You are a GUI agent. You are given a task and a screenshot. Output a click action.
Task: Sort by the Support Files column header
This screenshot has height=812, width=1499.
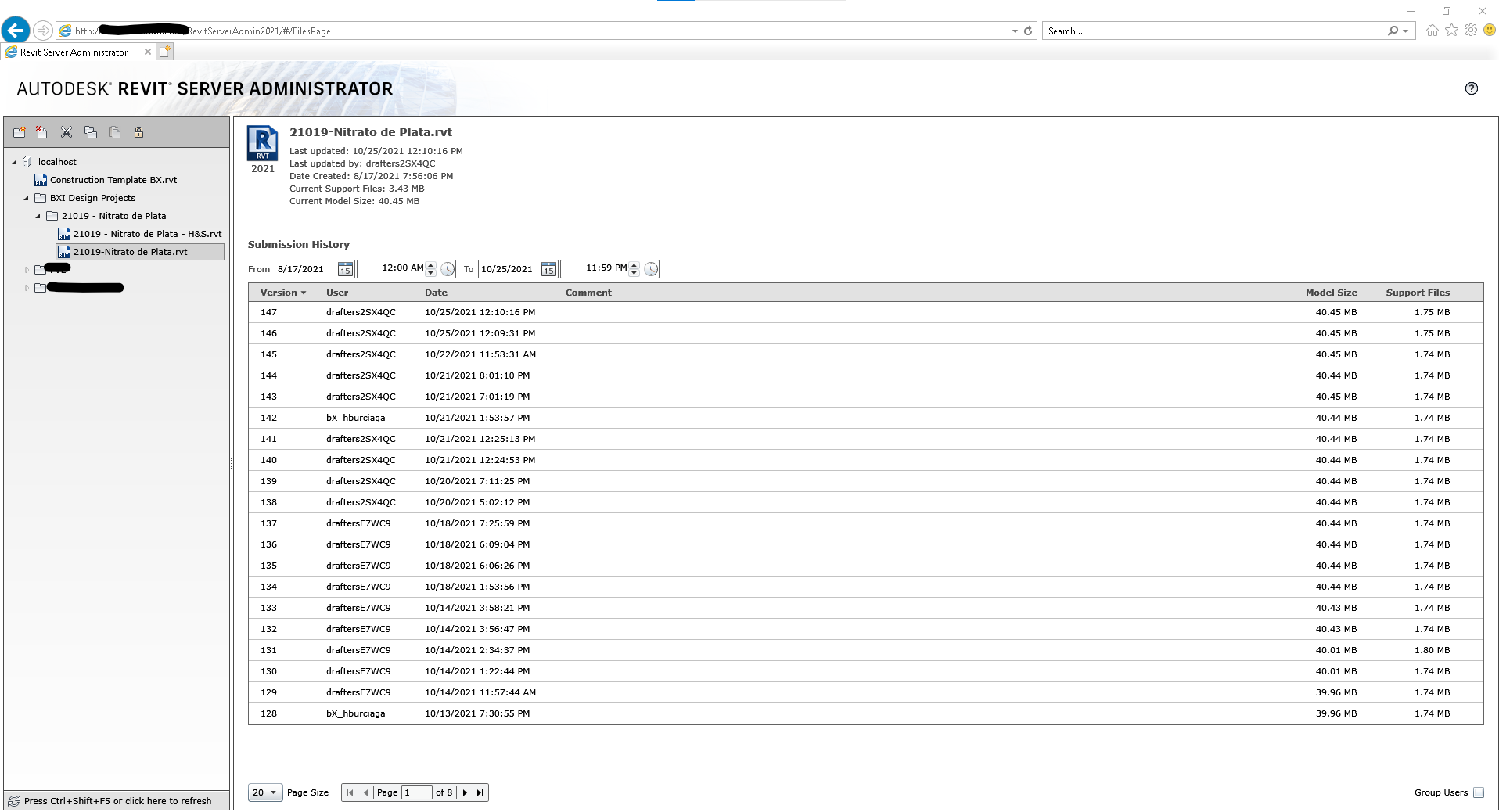tap(1418, 293)
